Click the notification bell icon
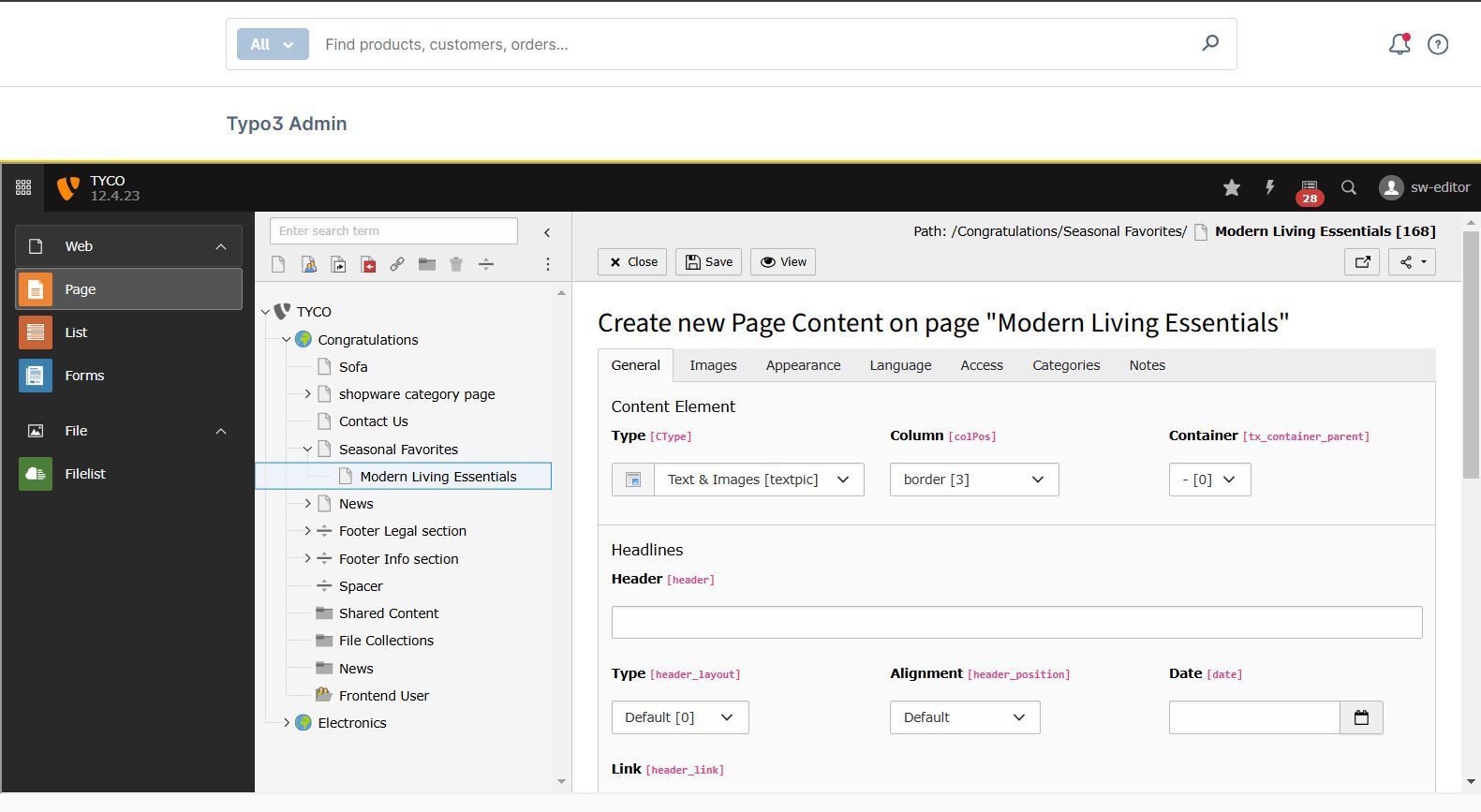Image resolution: width=1481 pixels, height=812 pixels. pos(1399,44)
